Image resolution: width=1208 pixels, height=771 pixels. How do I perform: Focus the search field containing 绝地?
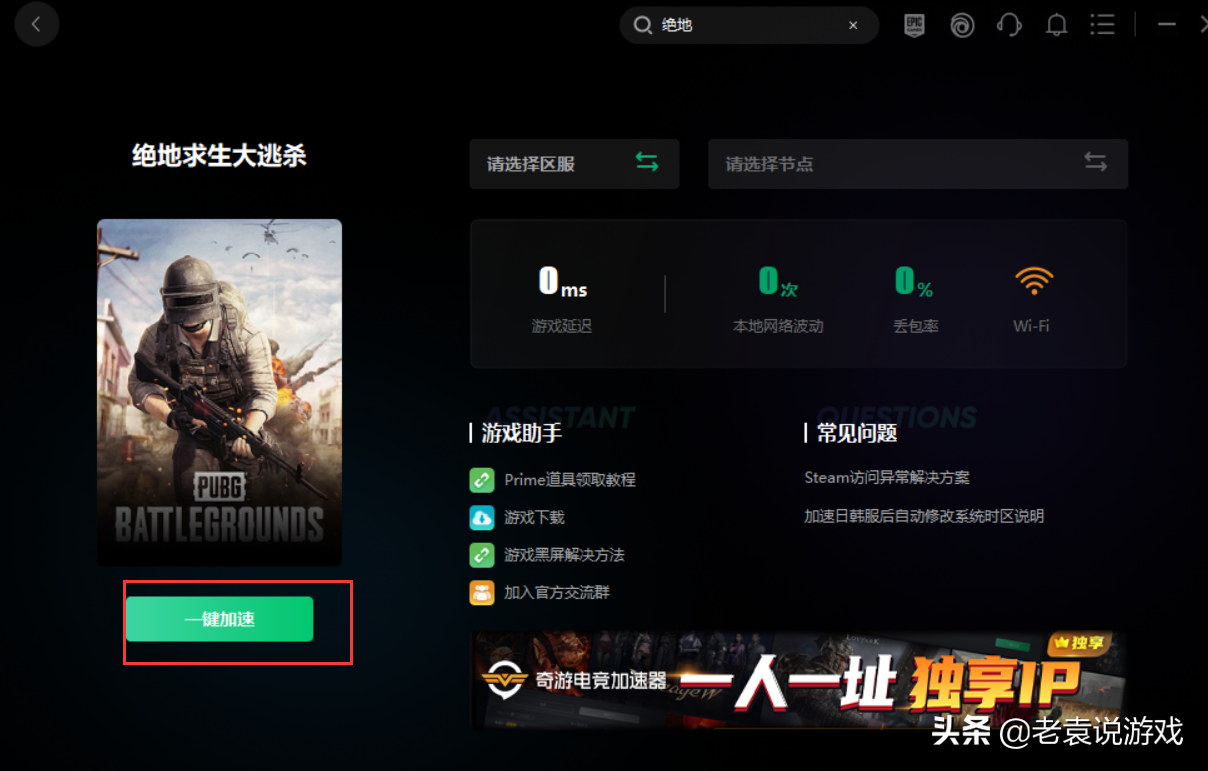(749, 26)
